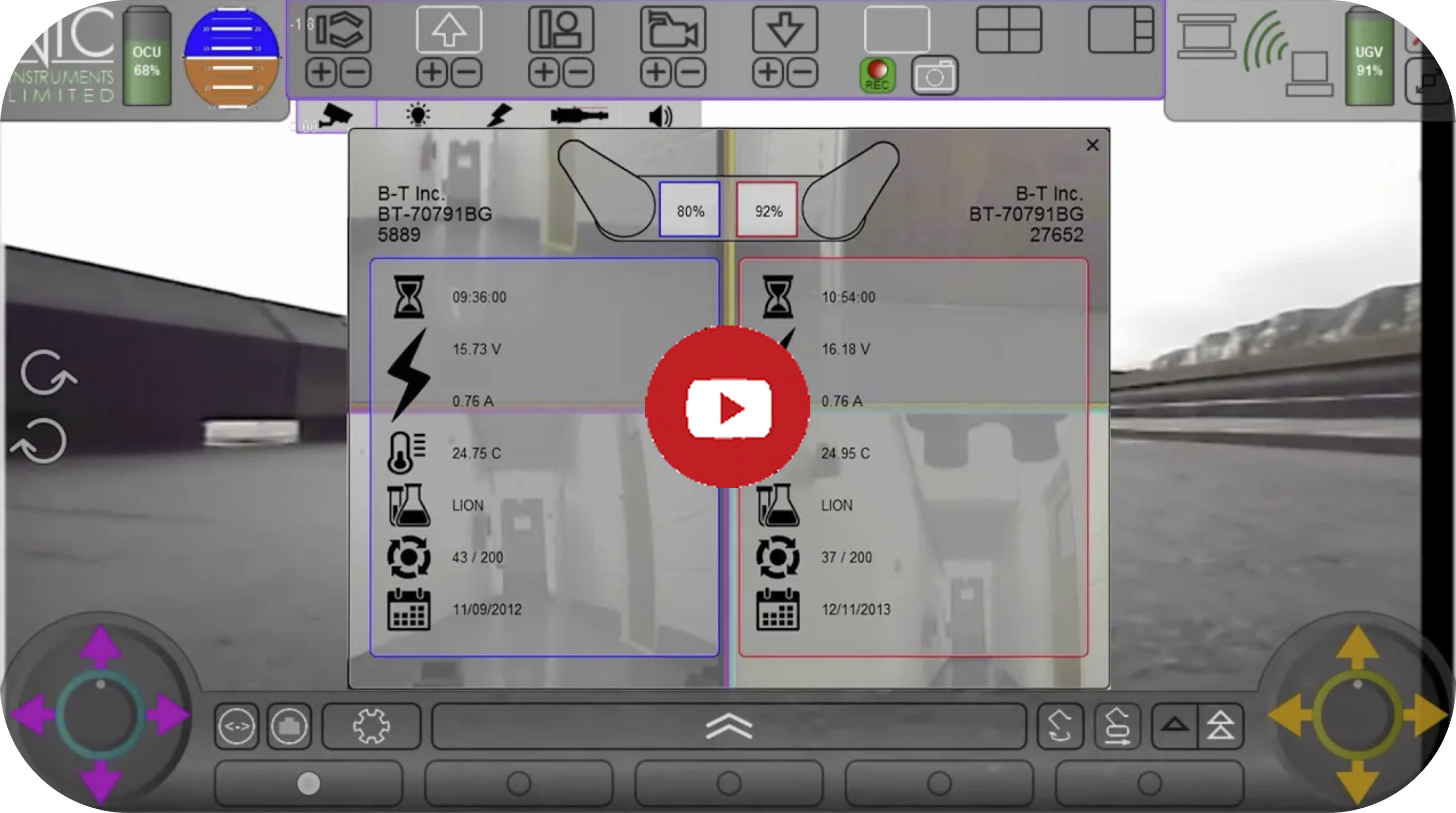1456x813 pixels.
Task: Push the purple joystick right arrow
Action: point(168,715)
